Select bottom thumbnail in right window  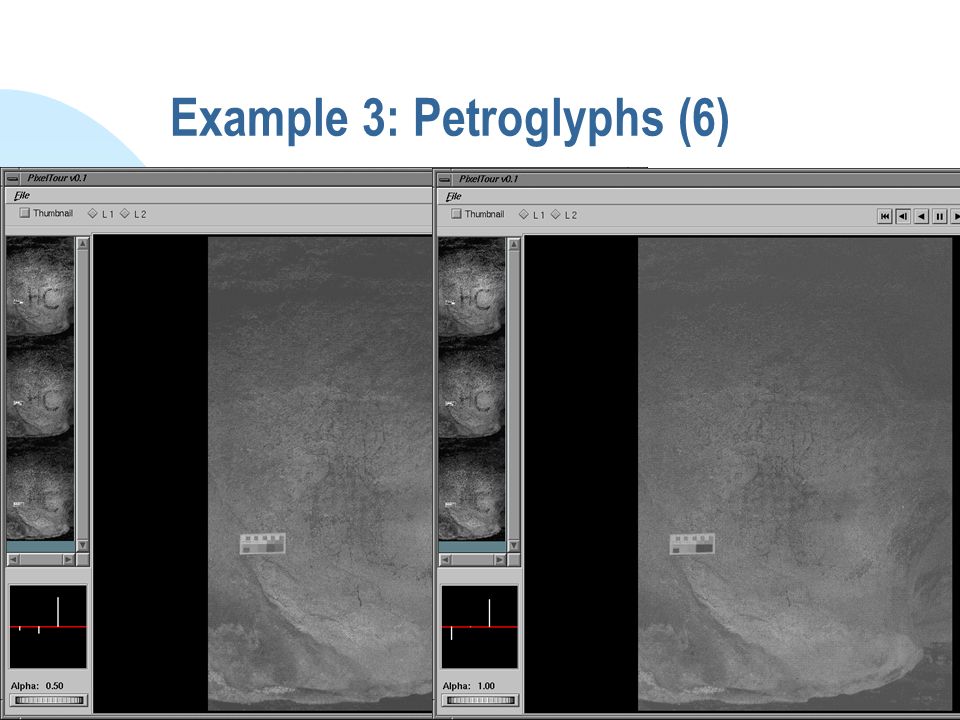pos(471,490)
